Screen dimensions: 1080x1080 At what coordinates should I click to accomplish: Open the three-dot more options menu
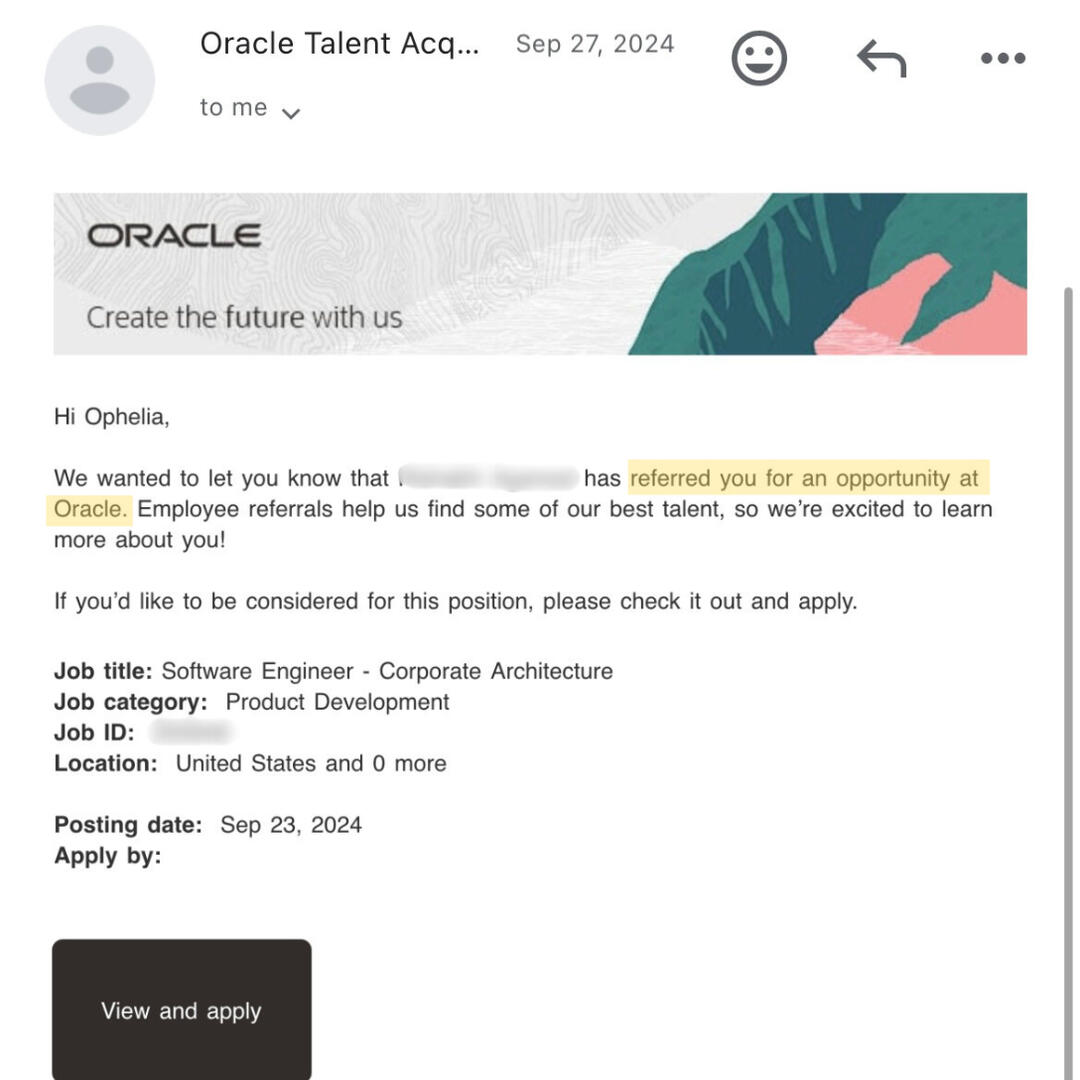[1003, 58]
